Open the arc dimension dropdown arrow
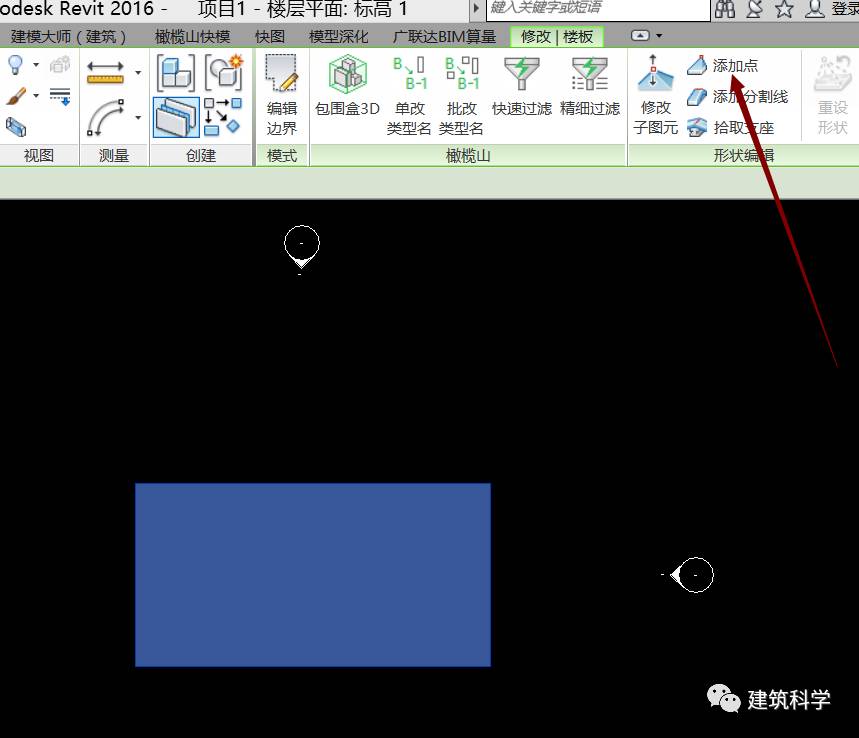 [138, 117]
